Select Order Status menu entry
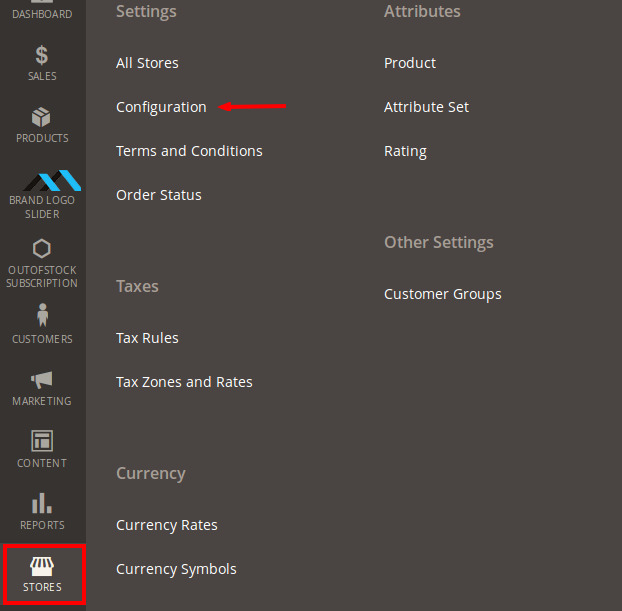The height and width of the screenshot is (611, 622). tap(158, 195)
